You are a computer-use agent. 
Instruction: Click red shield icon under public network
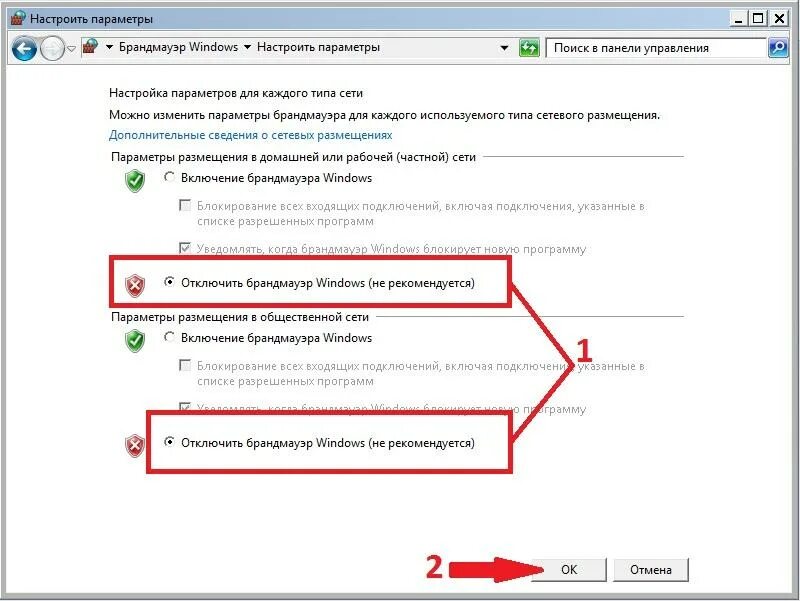click(135, 446)
